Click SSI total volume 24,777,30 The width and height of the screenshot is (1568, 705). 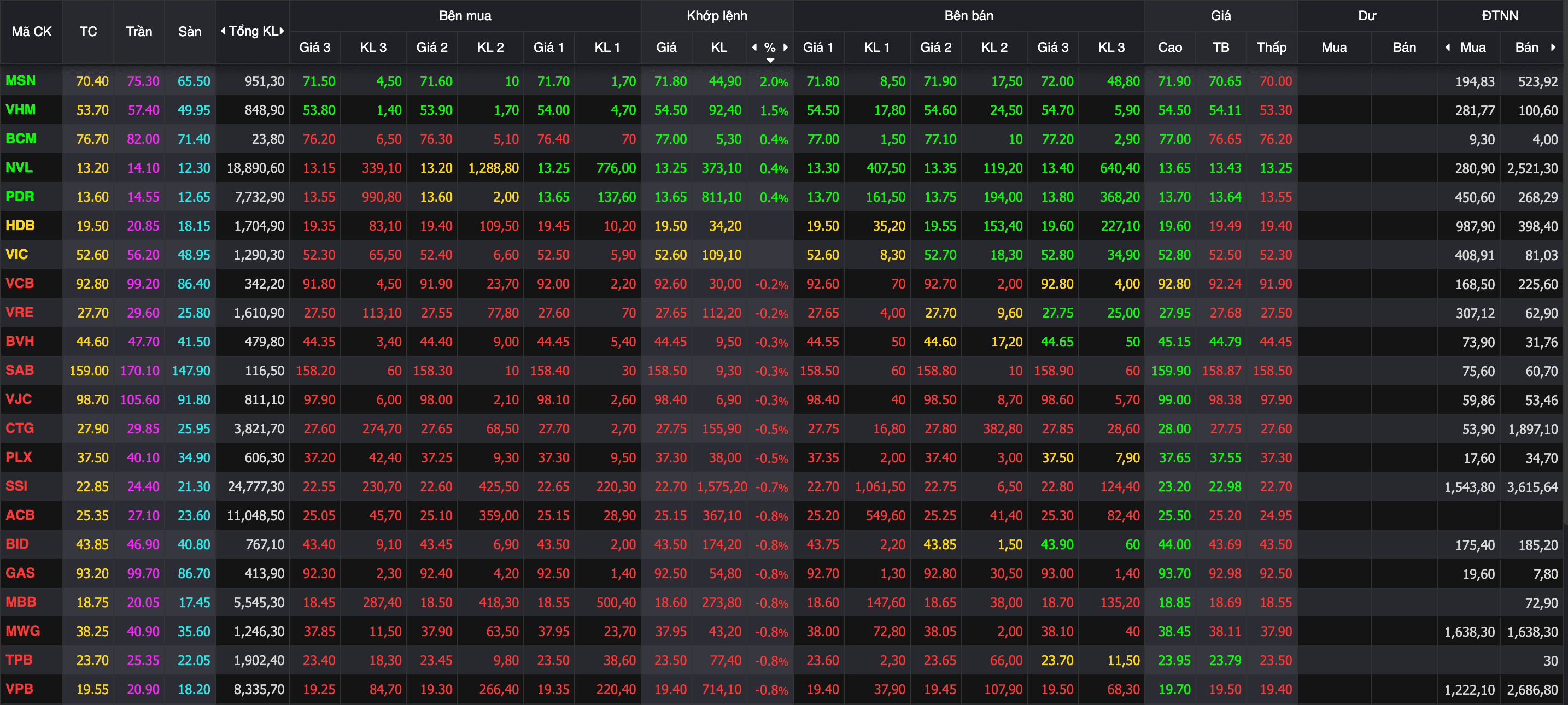(x=256, y=487)
